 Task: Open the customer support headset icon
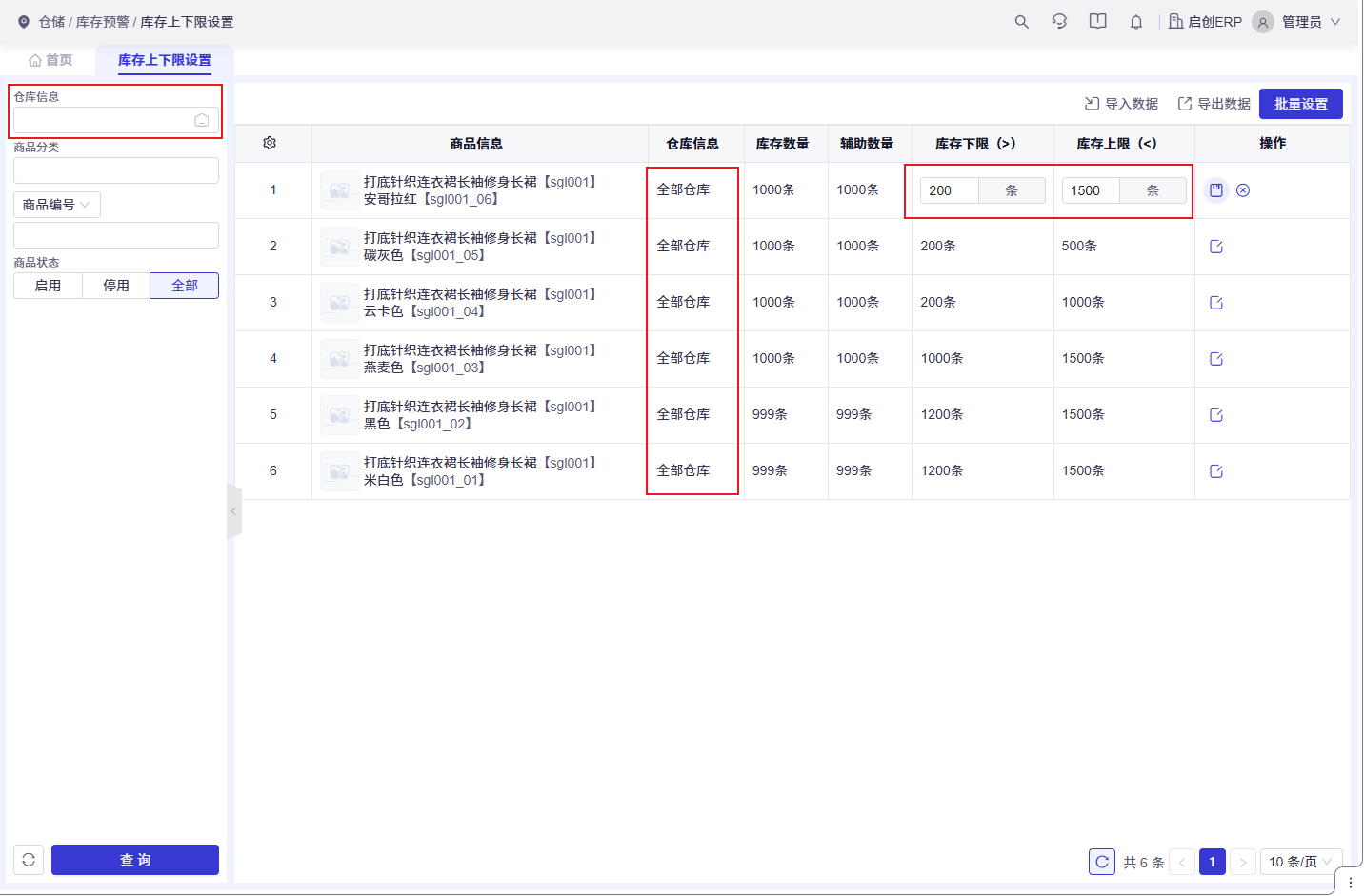point(1059,21)
